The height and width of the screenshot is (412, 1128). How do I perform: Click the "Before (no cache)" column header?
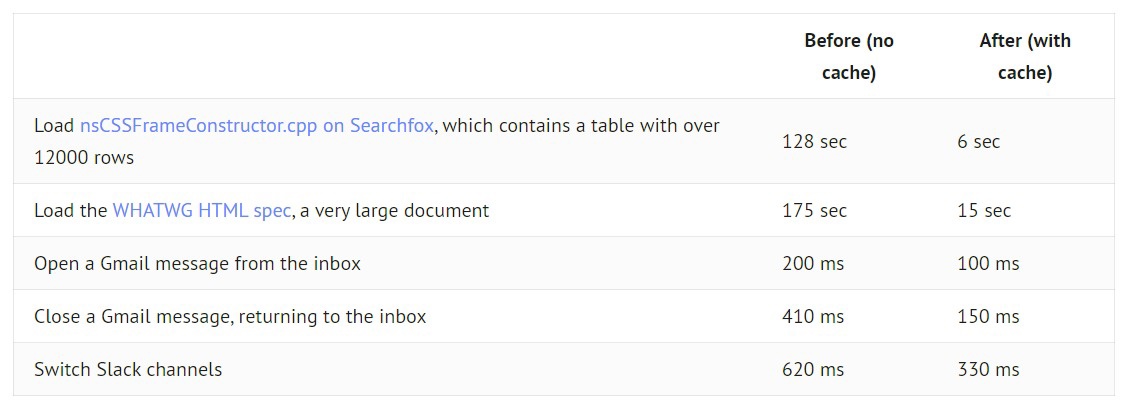click(x=848, y=56)
